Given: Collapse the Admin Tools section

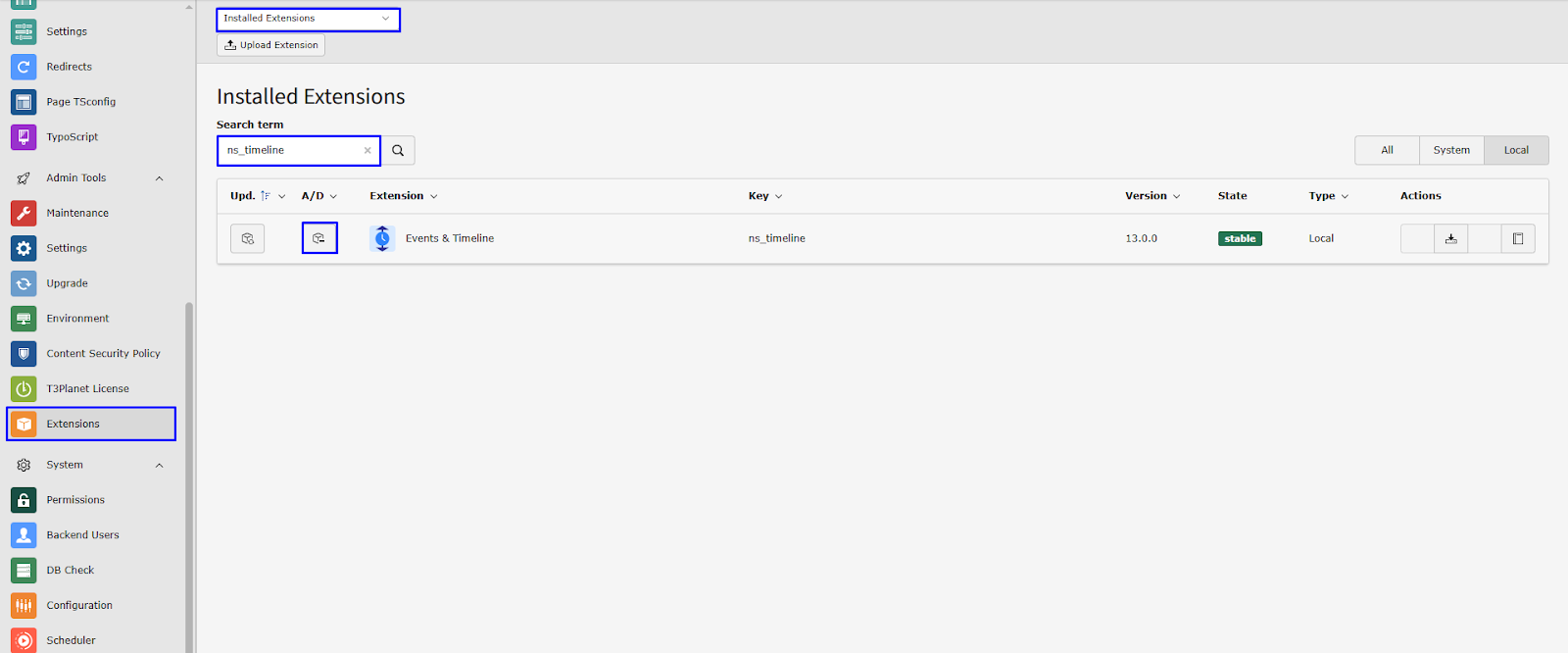Looking at the screenshot, I should point(159,178).
